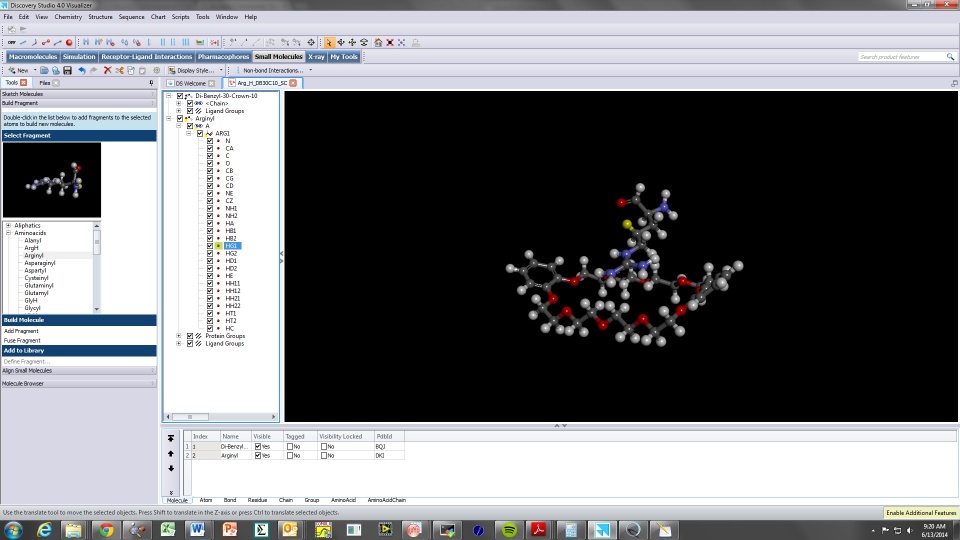This screenshot has height=540, width=960.
Task: Click the search magnifier icon
Action: tap(950, 57)
